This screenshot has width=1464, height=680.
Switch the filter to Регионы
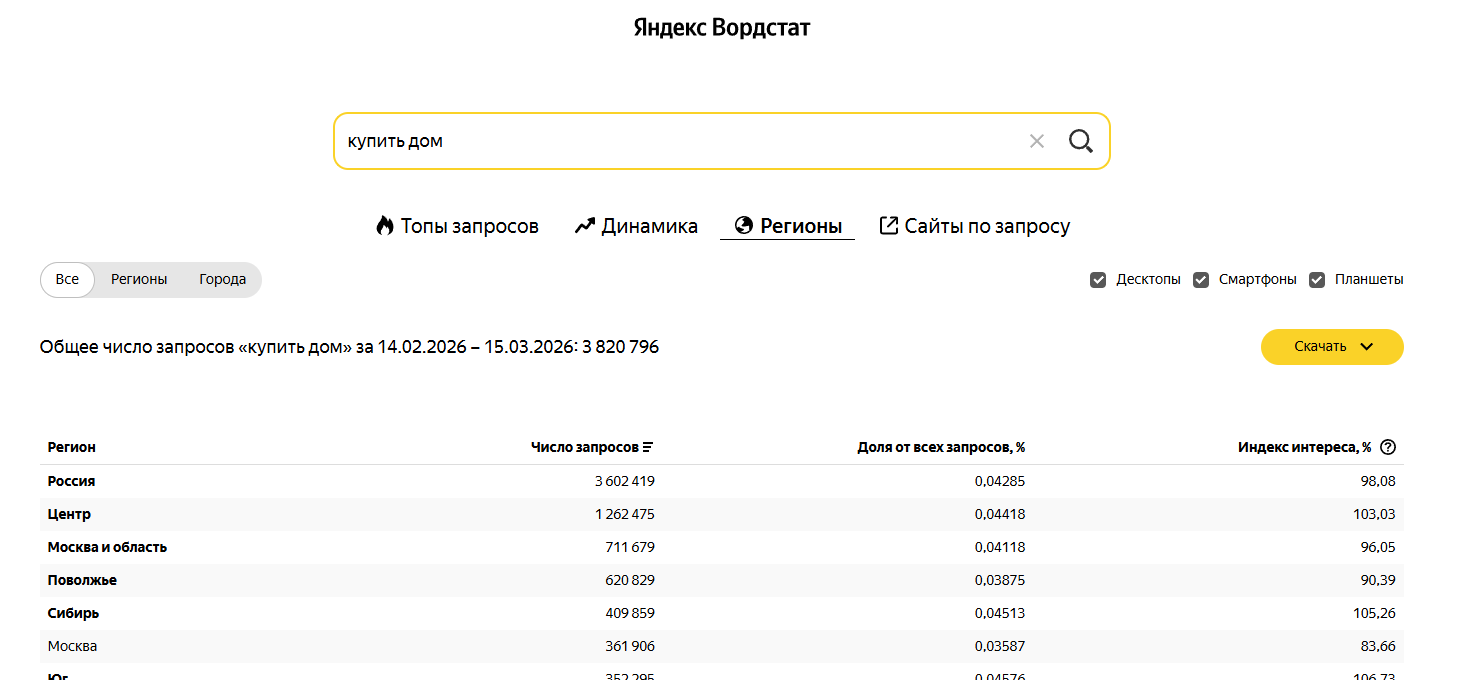coord(139,280)
